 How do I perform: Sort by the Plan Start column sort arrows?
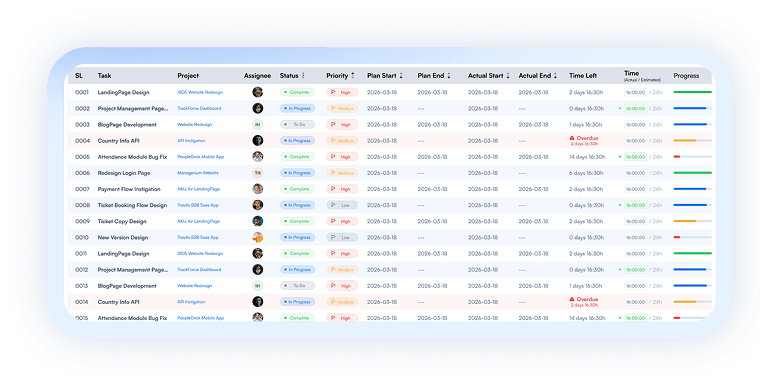pyautogui.click(x=401, y=76)
